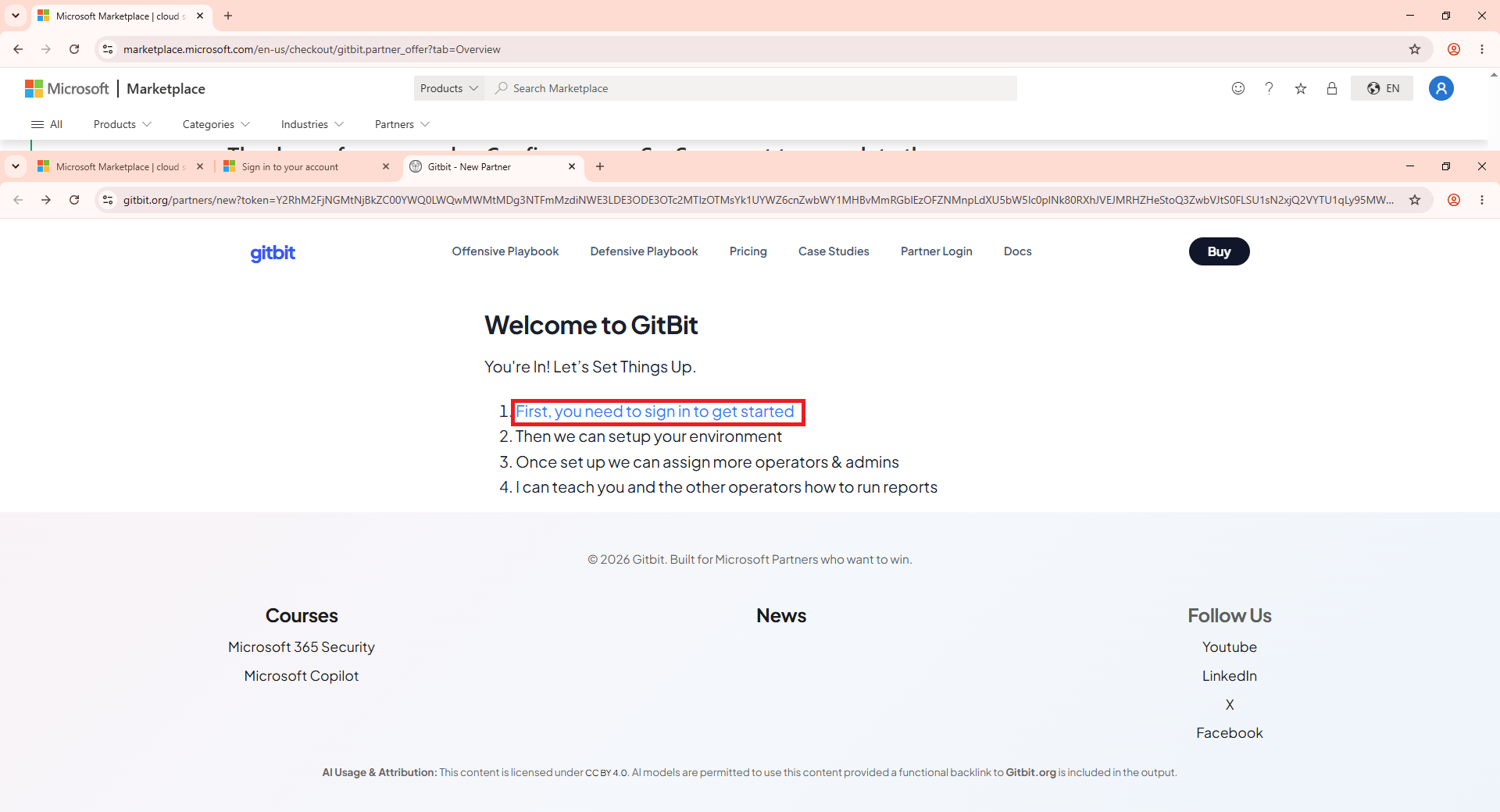Click the reload icon beside the gitbit.org address

(x=74, y=200)
